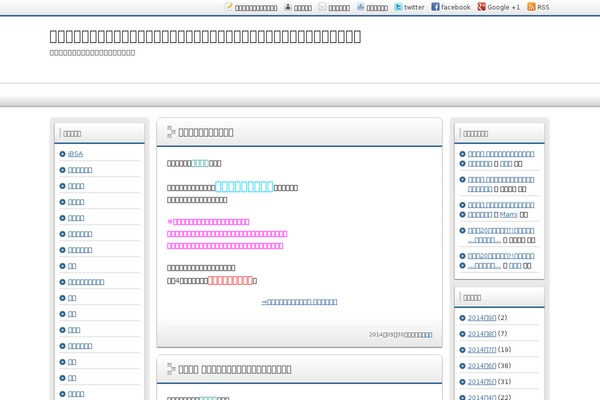The height and width of the screenshot is (400, 600).
Task: Open the 2014 archive link with count (38)
Action: point(482,366)
